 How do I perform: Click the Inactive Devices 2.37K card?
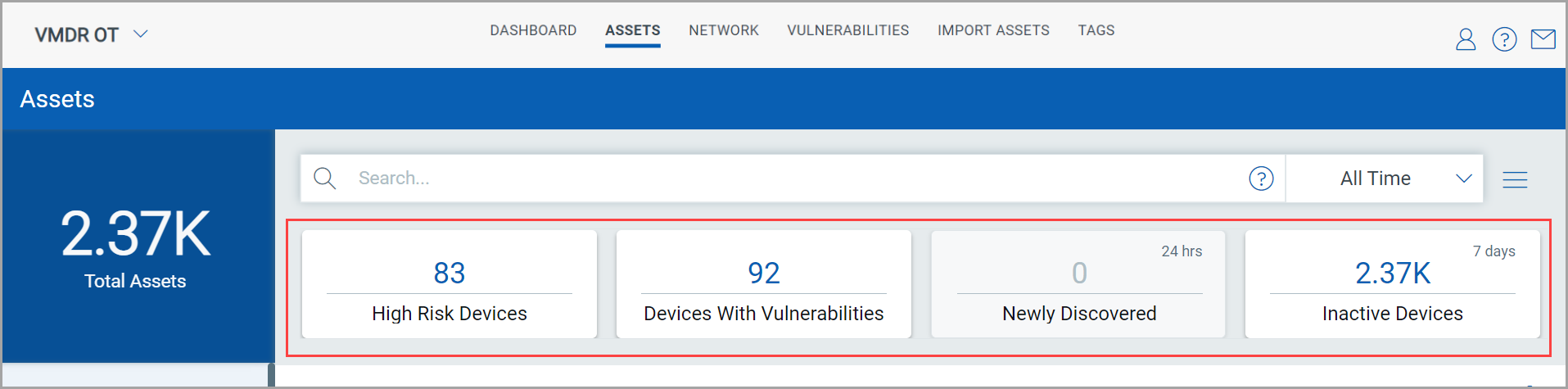[1393, 284]
